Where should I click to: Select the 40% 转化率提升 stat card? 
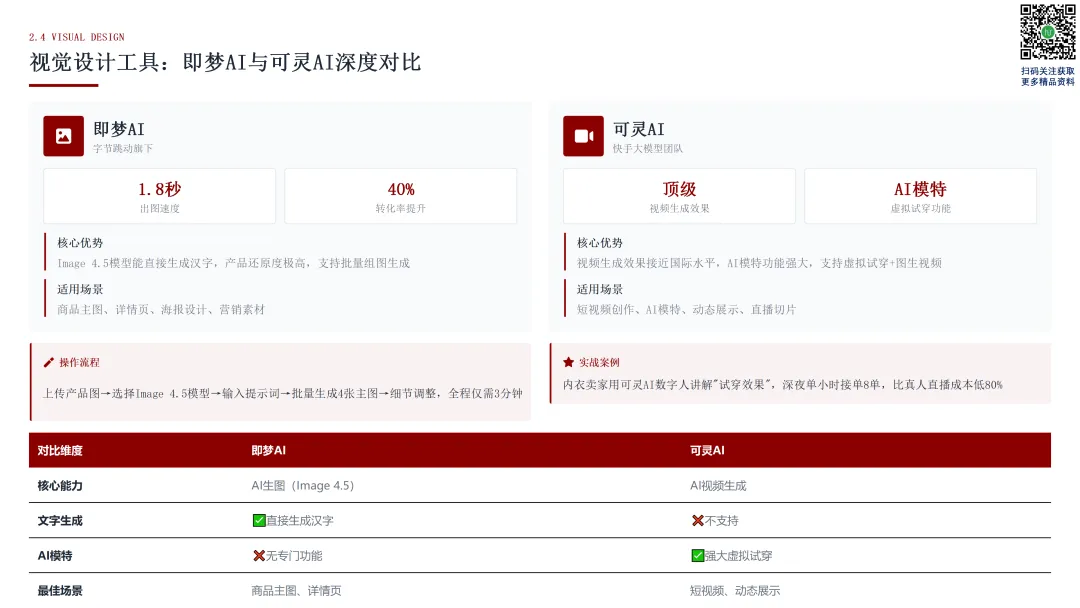tap(401, 196)
